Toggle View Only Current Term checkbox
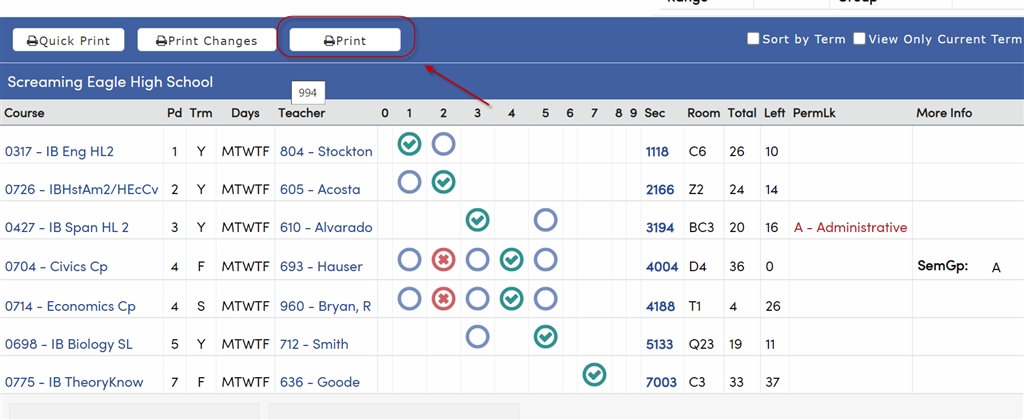 coord(859,39)
